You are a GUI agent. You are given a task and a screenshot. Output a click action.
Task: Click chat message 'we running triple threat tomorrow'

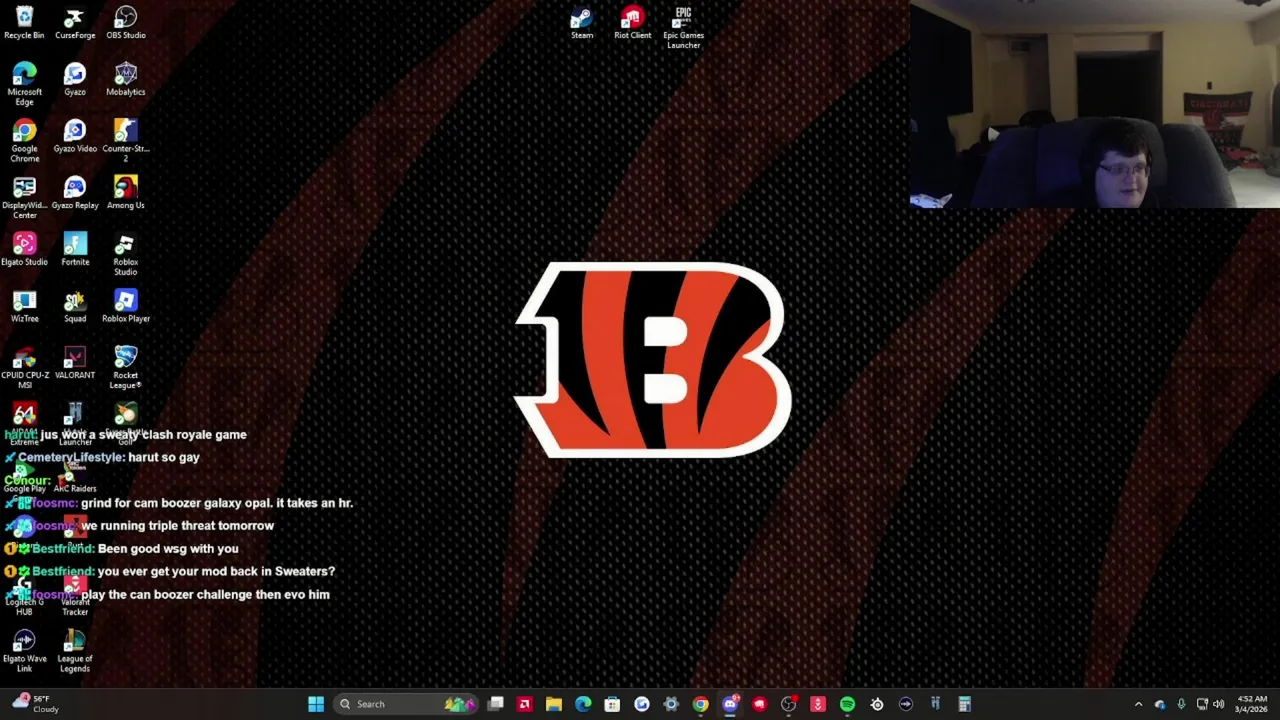[x=177, y=526]
